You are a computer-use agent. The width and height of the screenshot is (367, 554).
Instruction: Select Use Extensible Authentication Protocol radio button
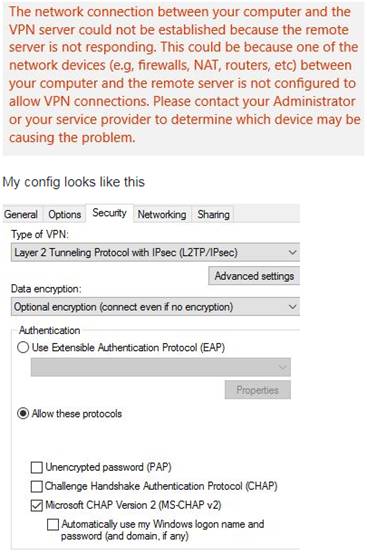click(x=23, y=348)
